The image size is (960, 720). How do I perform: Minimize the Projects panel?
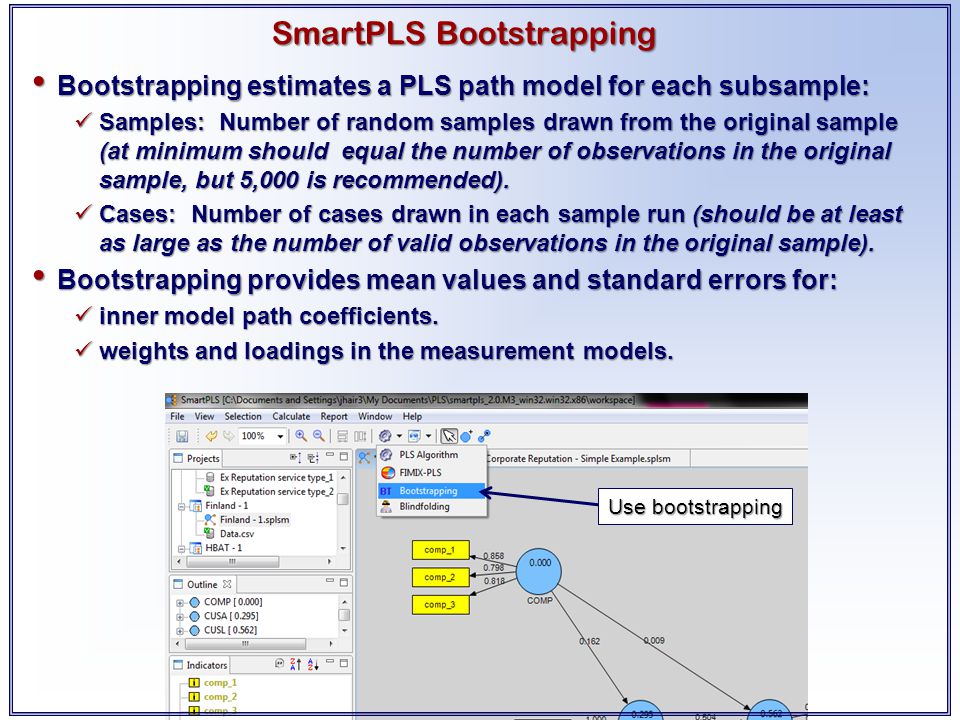pyautogui.click(x=330, y=456)
